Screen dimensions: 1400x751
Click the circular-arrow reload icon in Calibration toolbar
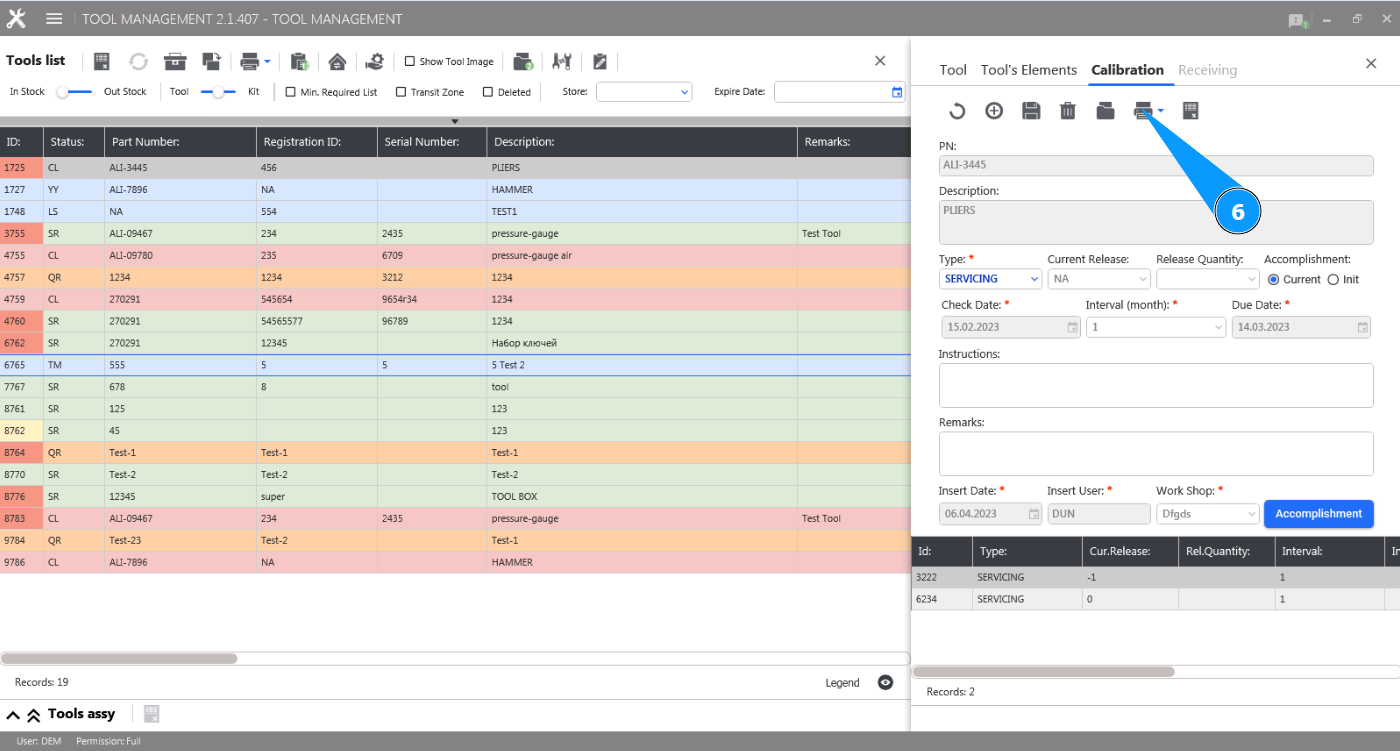point(957,111)
